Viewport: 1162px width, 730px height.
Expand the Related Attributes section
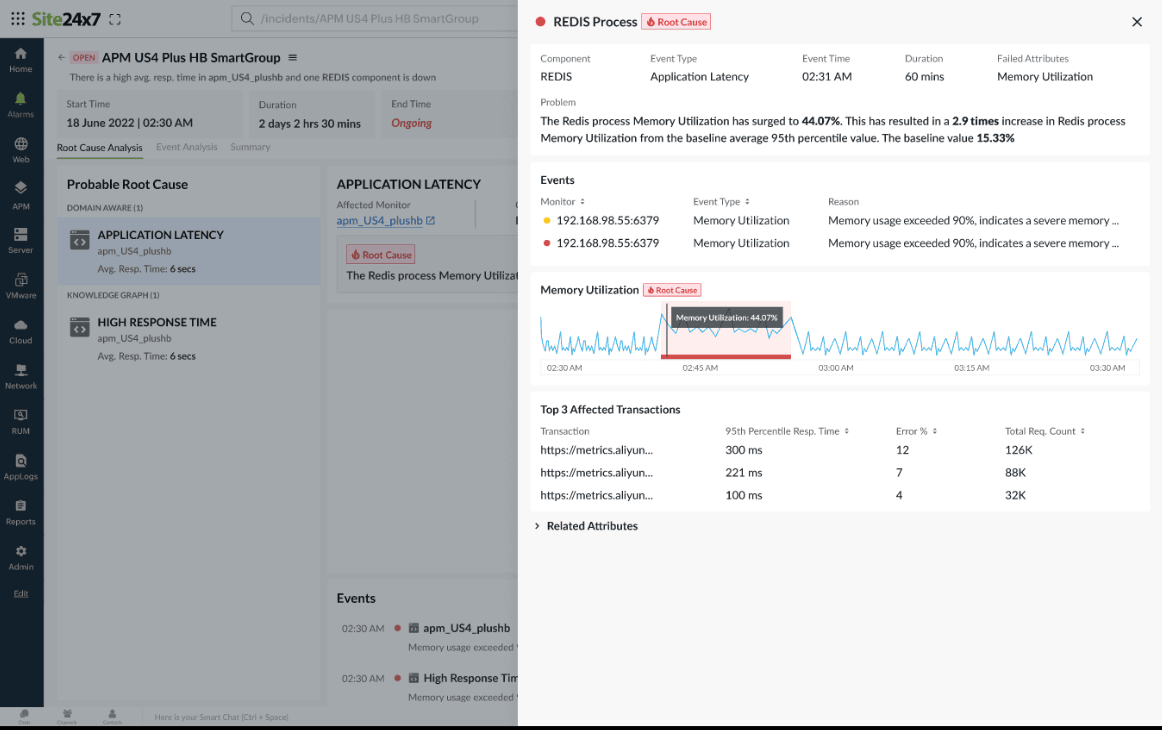[590, 525]
